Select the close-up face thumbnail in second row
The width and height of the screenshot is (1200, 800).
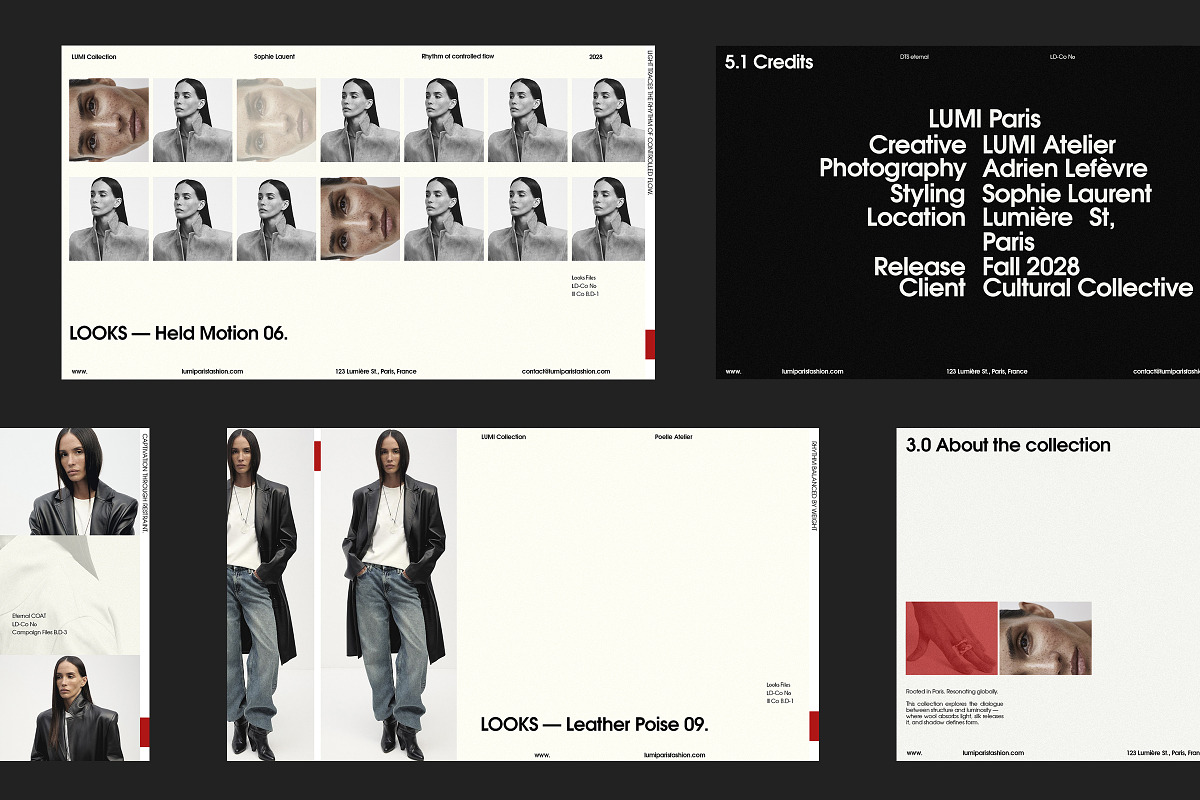point(360,219)
